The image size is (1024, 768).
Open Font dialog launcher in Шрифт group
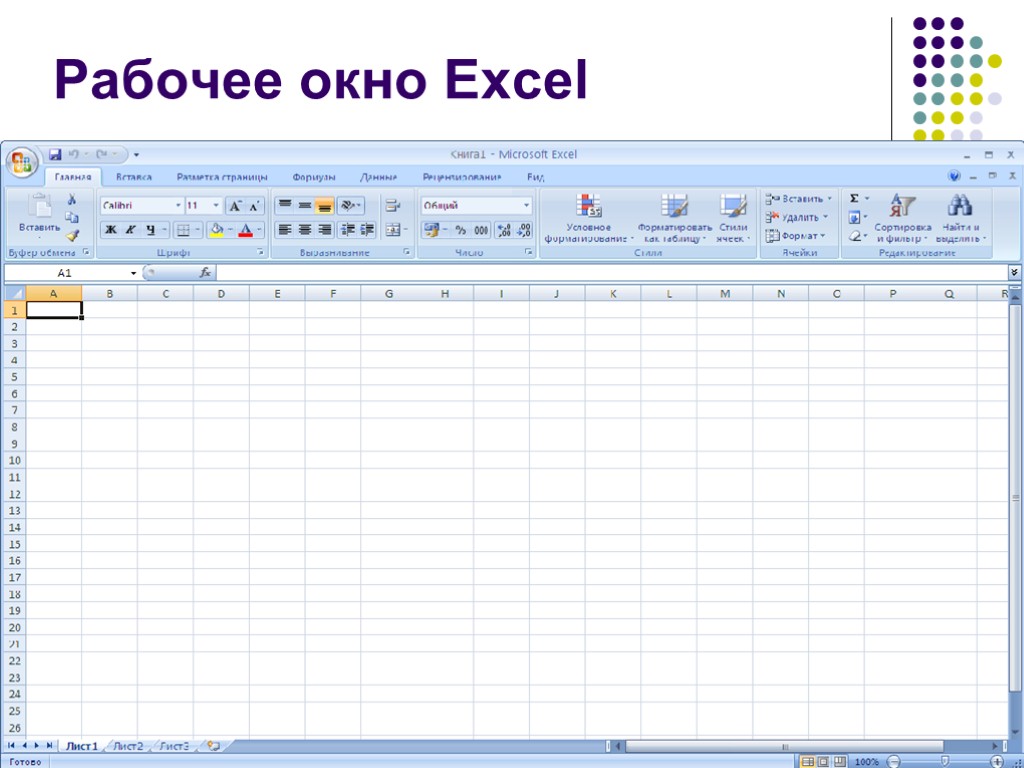coord(261,252)
